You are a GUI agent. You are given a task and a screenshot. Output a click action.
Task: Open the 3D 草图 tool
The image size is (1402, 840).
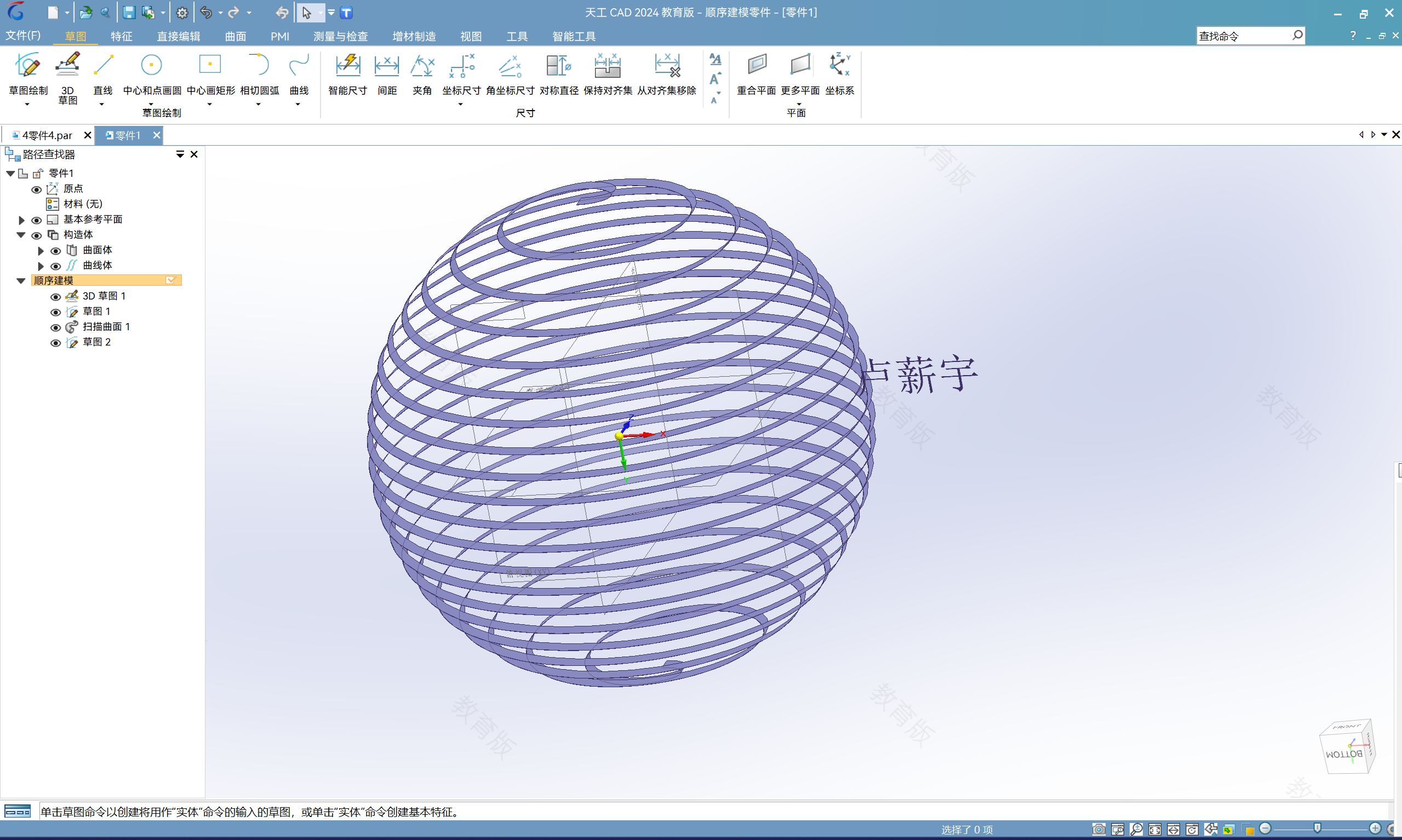point(67,78)
